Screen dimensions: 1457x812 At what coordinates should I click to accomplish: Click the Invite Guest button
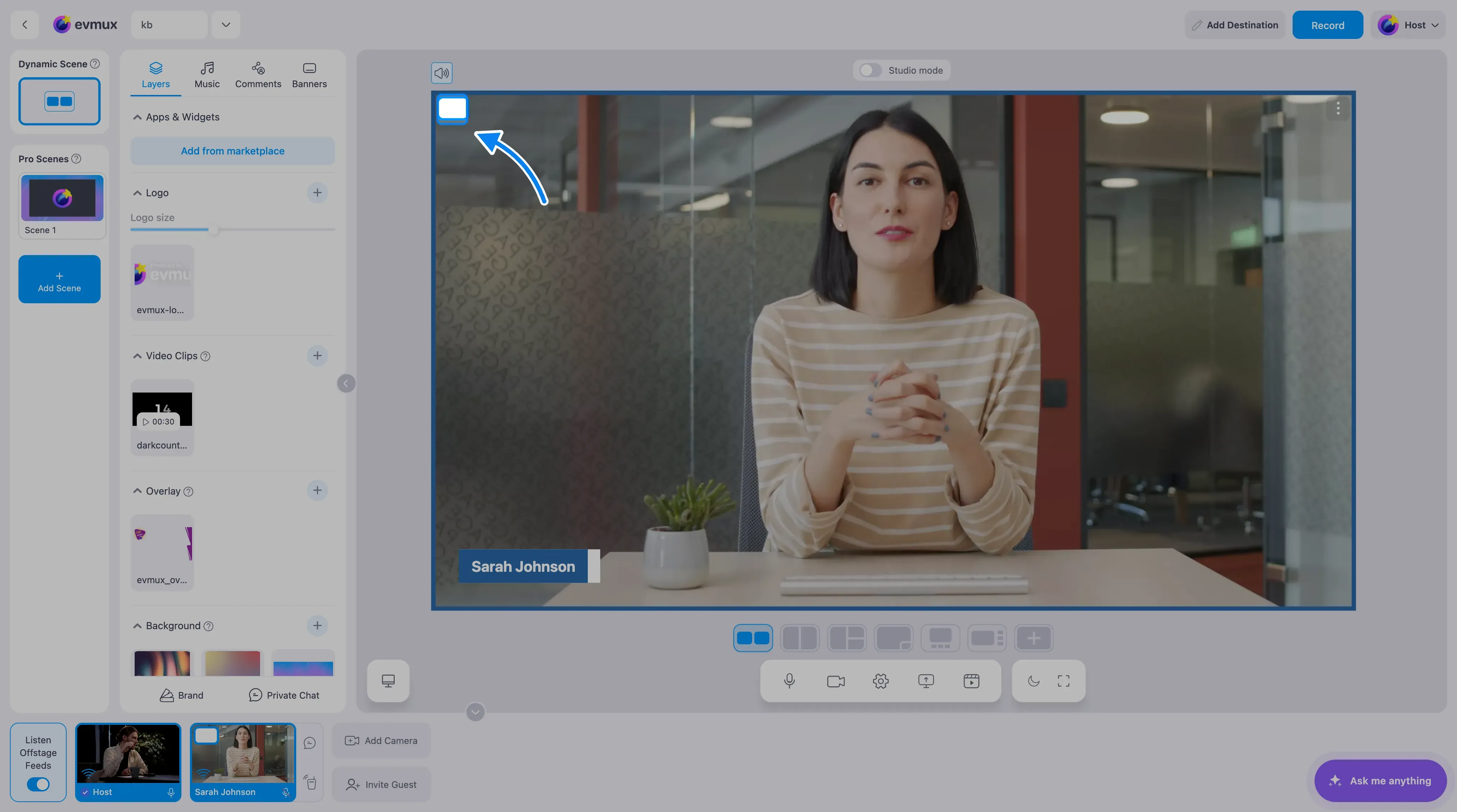pos(381,785)
